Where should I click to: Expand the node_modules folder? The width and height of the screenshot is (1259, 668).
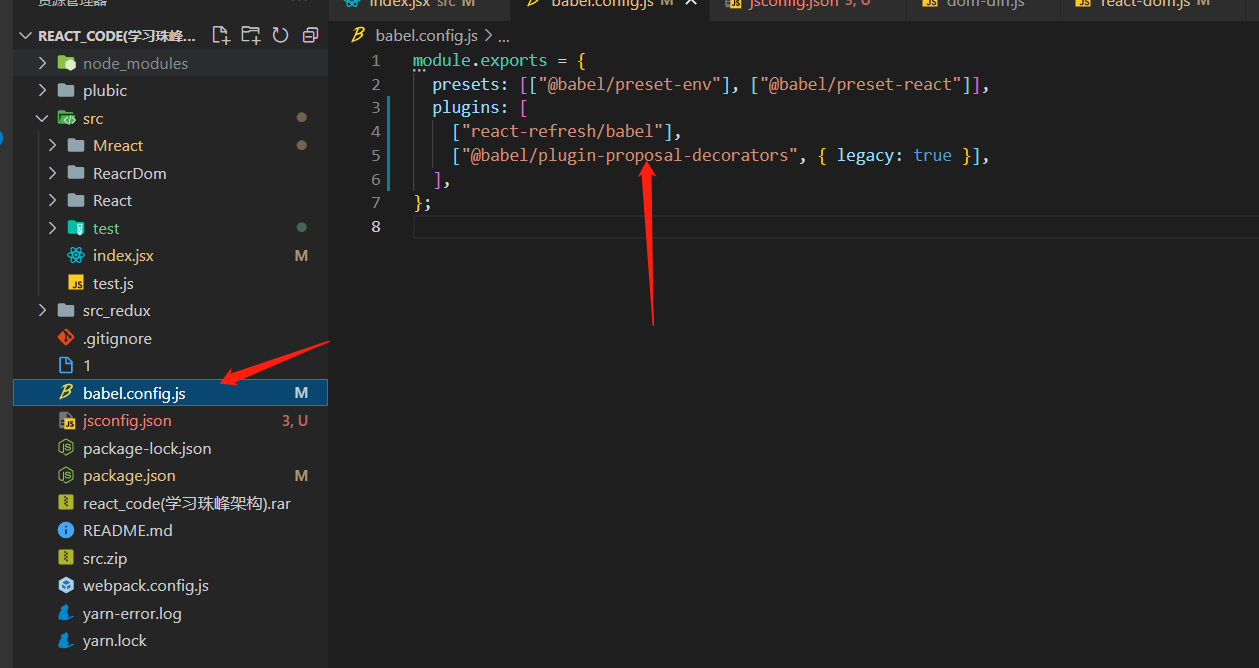pyautogui.click(x=41, y=62)
